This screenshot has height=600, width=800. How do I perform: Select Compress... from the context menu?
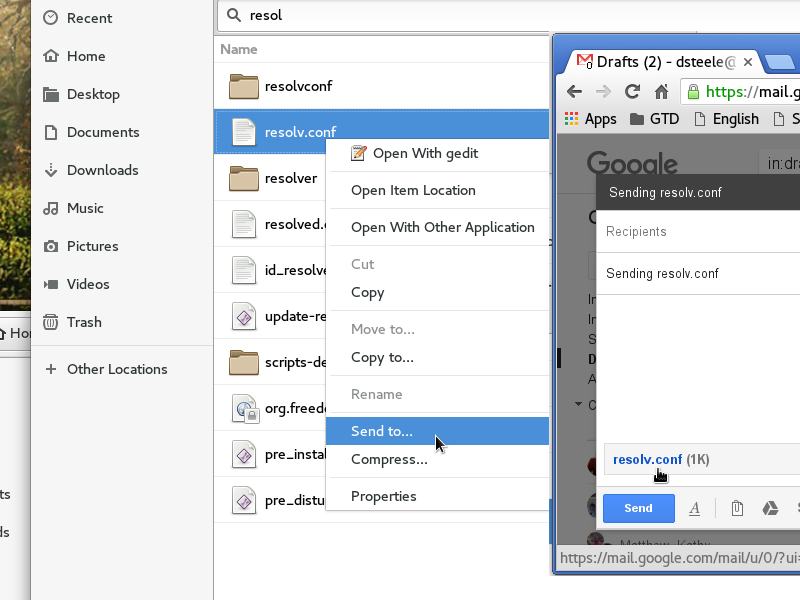(x=389, y=459)
